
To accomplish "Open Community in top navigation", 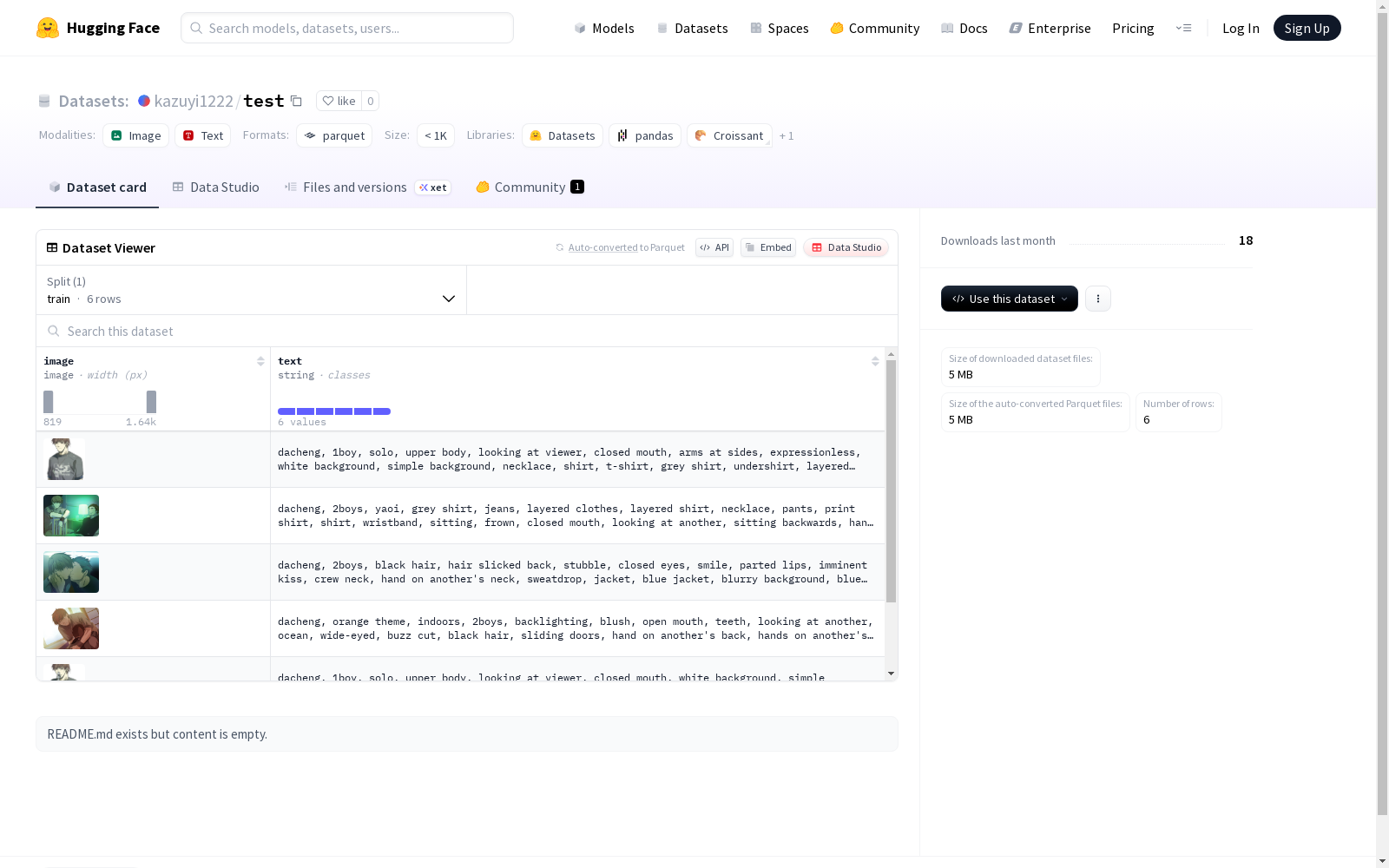I will coord(874,28).
